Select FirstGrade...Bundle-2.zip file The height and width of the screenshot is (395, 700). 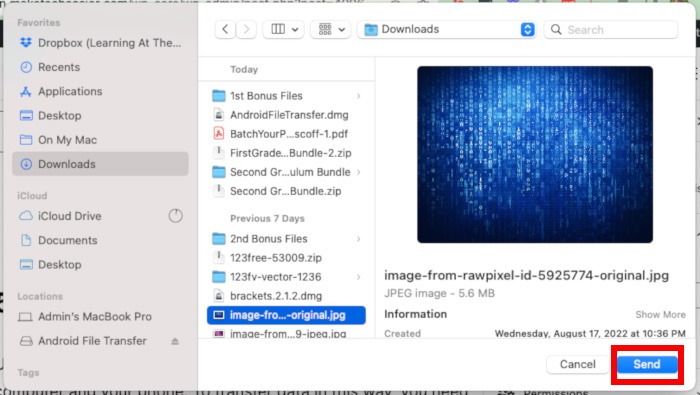[286, 153]
